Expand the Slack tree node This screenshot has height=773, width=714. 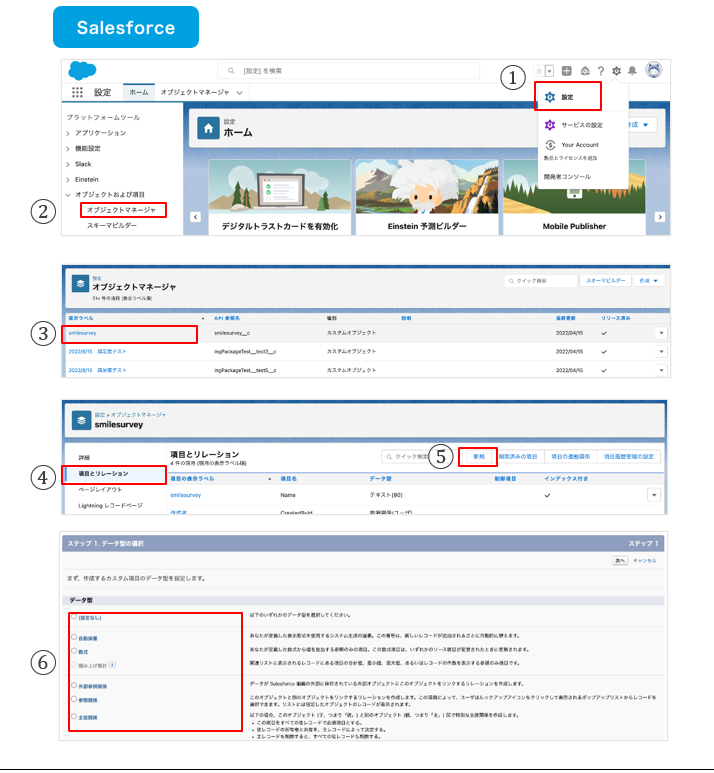[x=68, y=164]
